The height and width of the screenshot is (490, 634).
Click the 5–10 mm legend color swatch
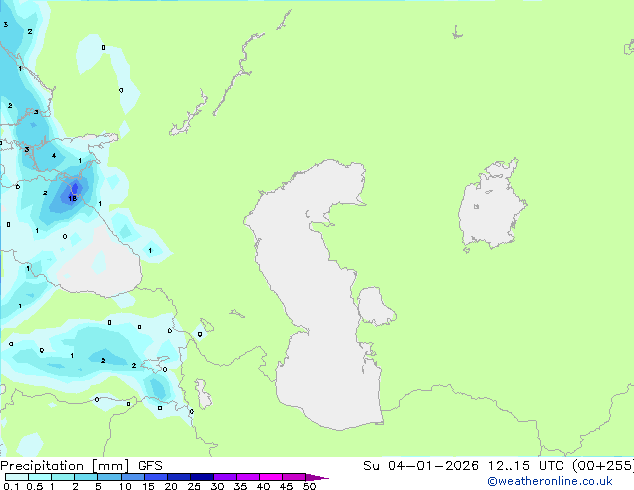coord(109,477)
